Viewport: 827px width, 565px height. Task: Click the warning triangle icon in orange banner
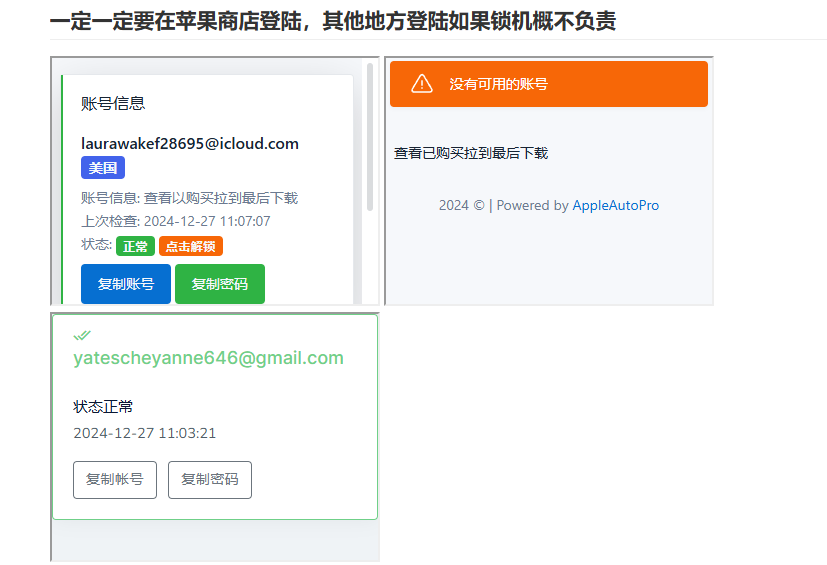[422, 84]
